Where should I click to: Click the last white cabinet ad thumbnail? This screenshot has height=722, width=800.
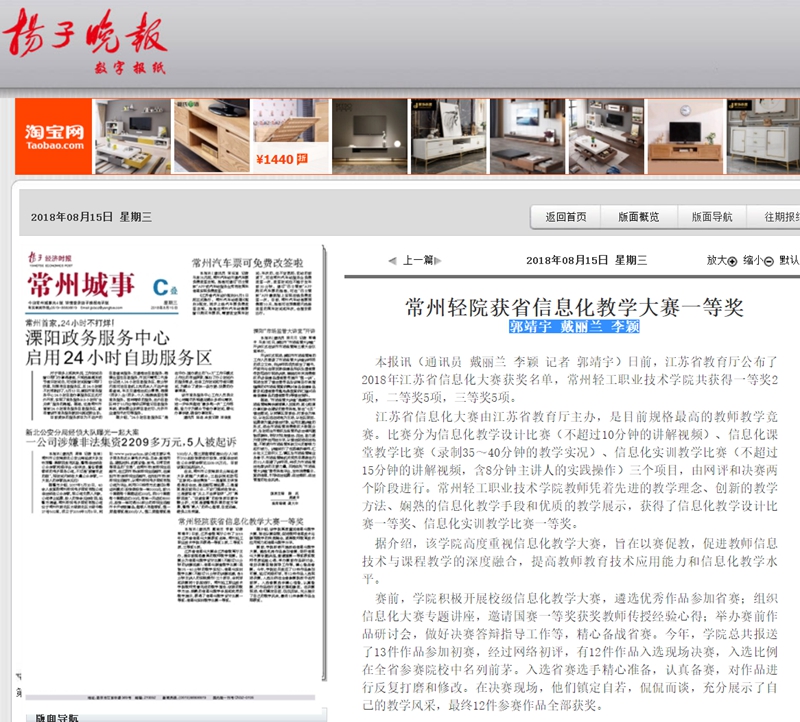pyautogui.click(x=762, y=137)
